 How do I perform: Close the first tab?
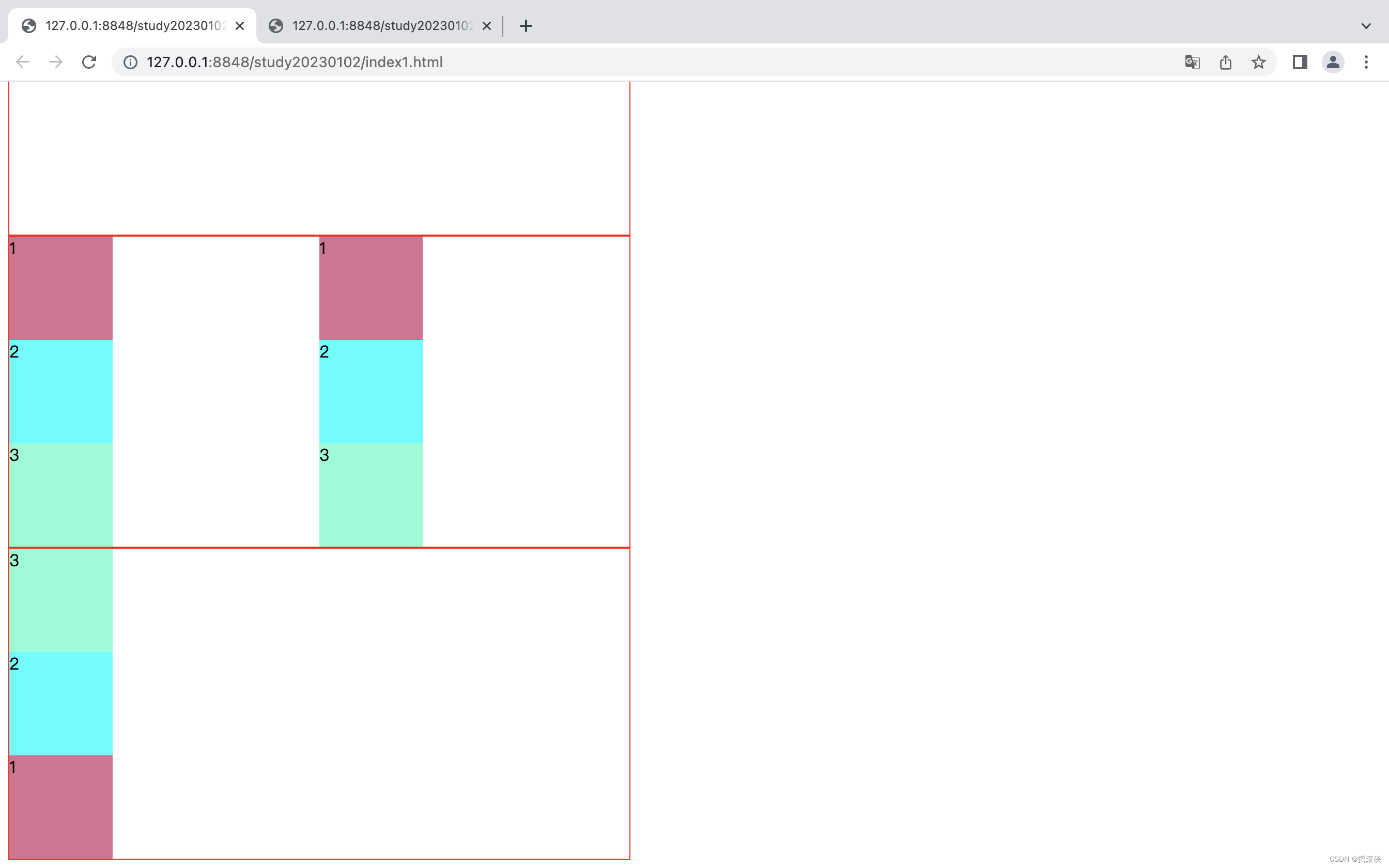point(240,26)
